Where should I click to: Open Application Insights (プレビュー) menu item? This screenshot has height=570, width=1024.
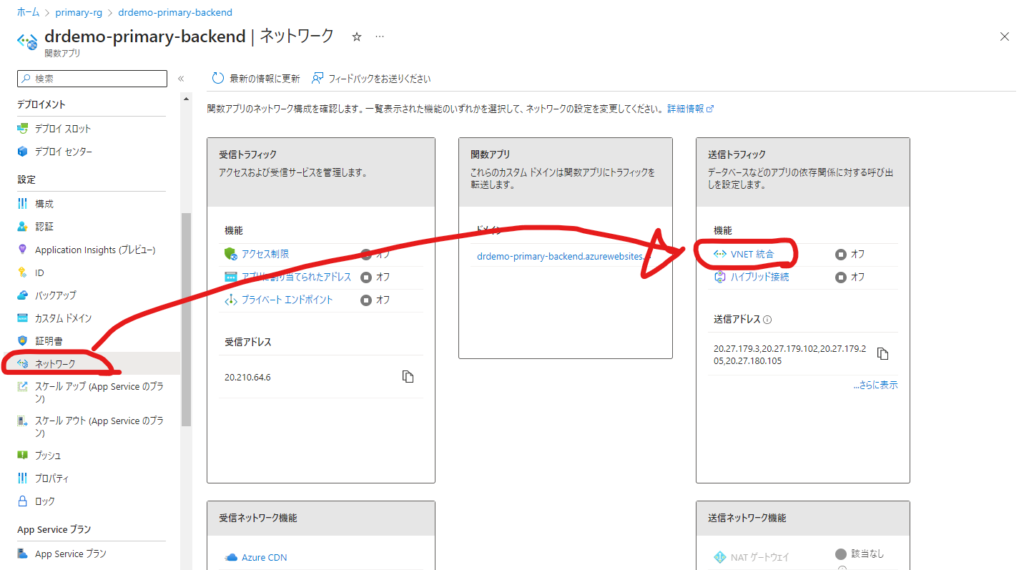pyautogui.click(x=95, y=249)
